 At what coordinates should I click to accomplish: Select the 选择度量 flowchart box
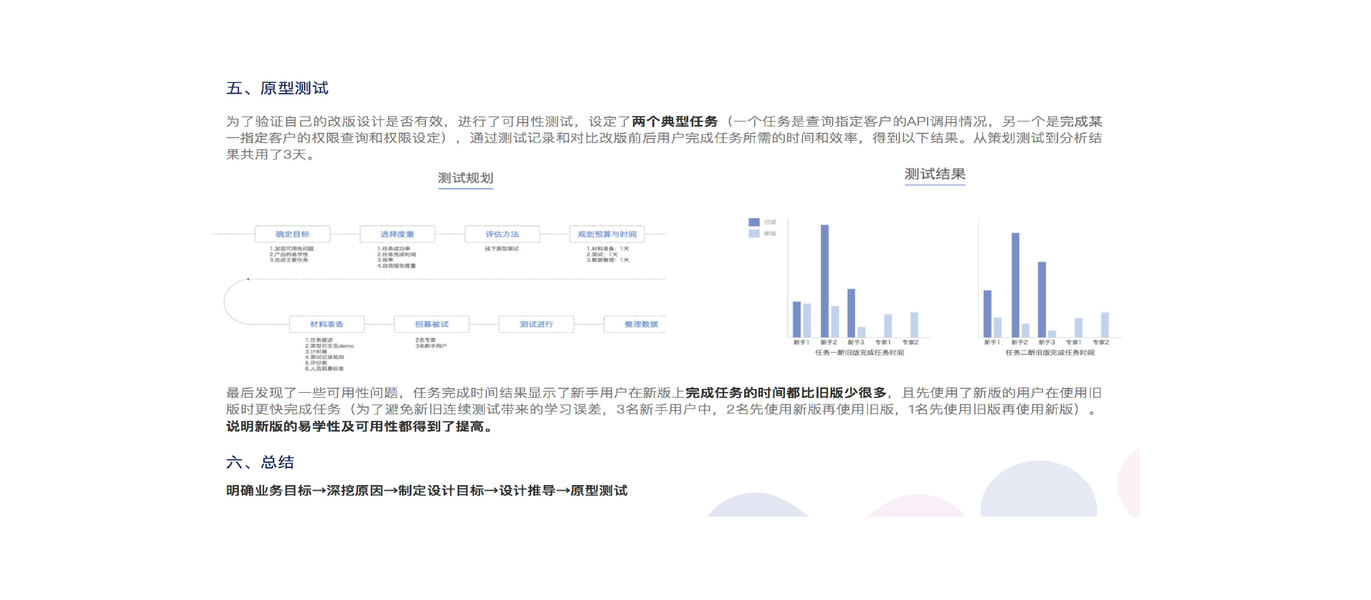click(397, 234)
